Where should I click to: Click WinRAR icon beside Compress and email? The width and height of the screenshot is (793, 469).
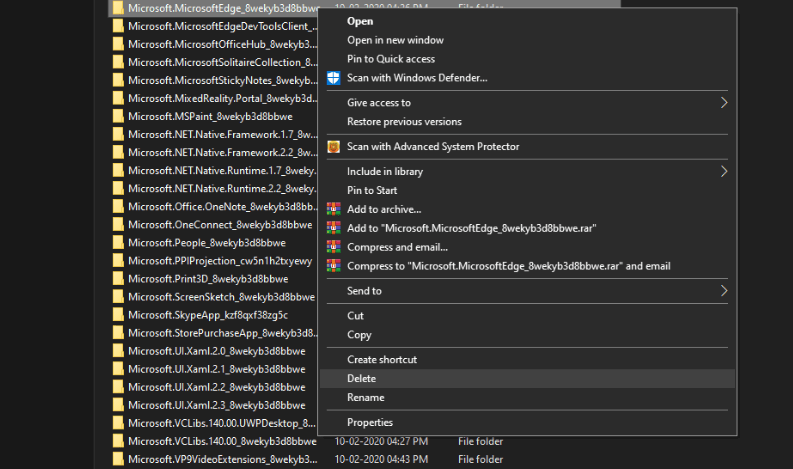click(x=334, y=247)
